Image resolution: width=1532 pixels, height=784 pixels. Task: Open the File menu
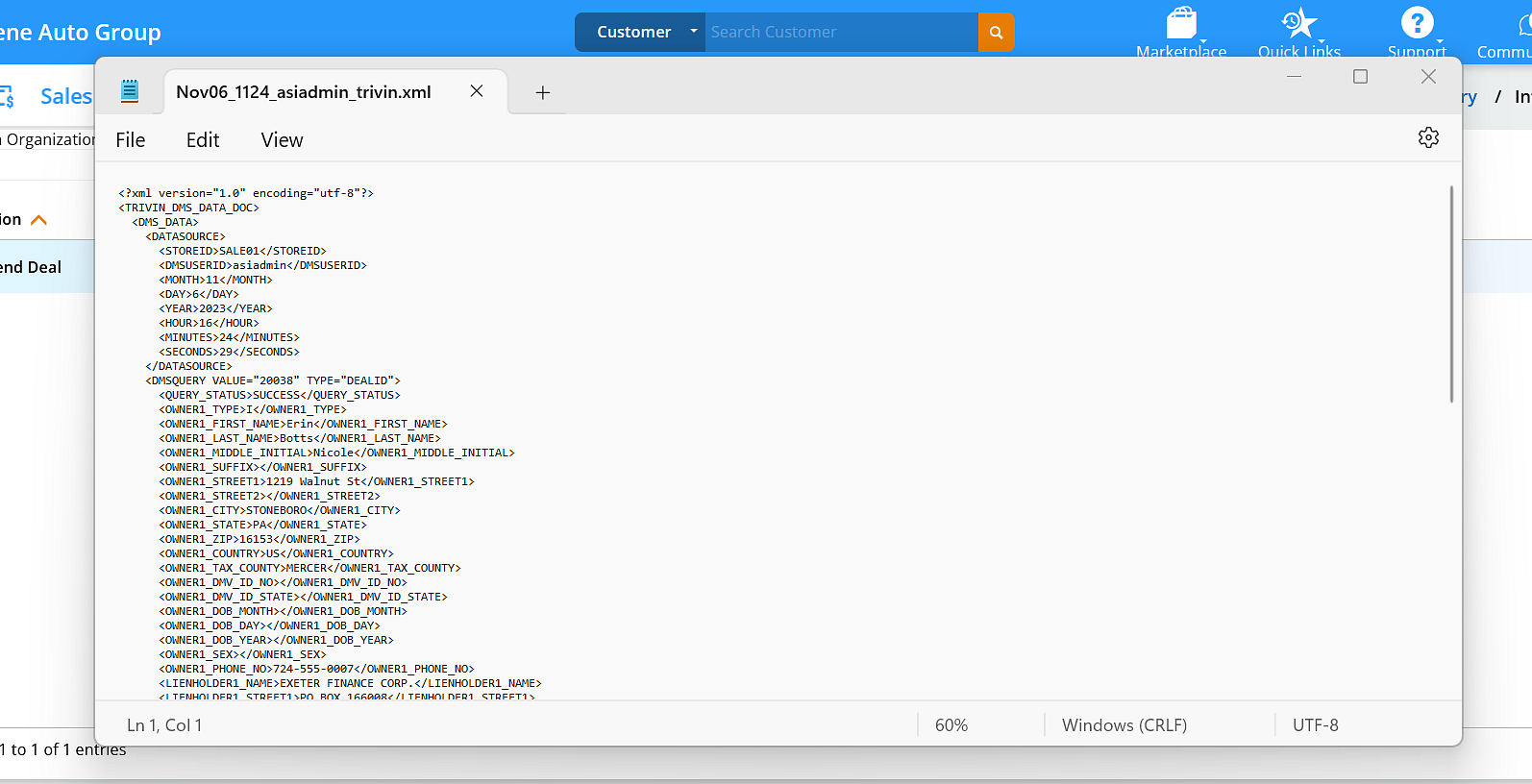coord(130,140)
